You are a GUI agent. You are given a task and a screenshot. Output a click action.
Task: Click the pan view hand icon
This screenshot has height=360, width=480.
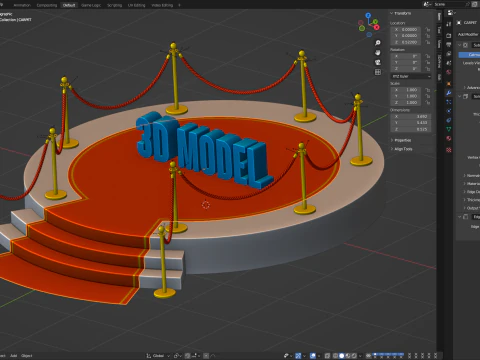(x=378, y=53)
